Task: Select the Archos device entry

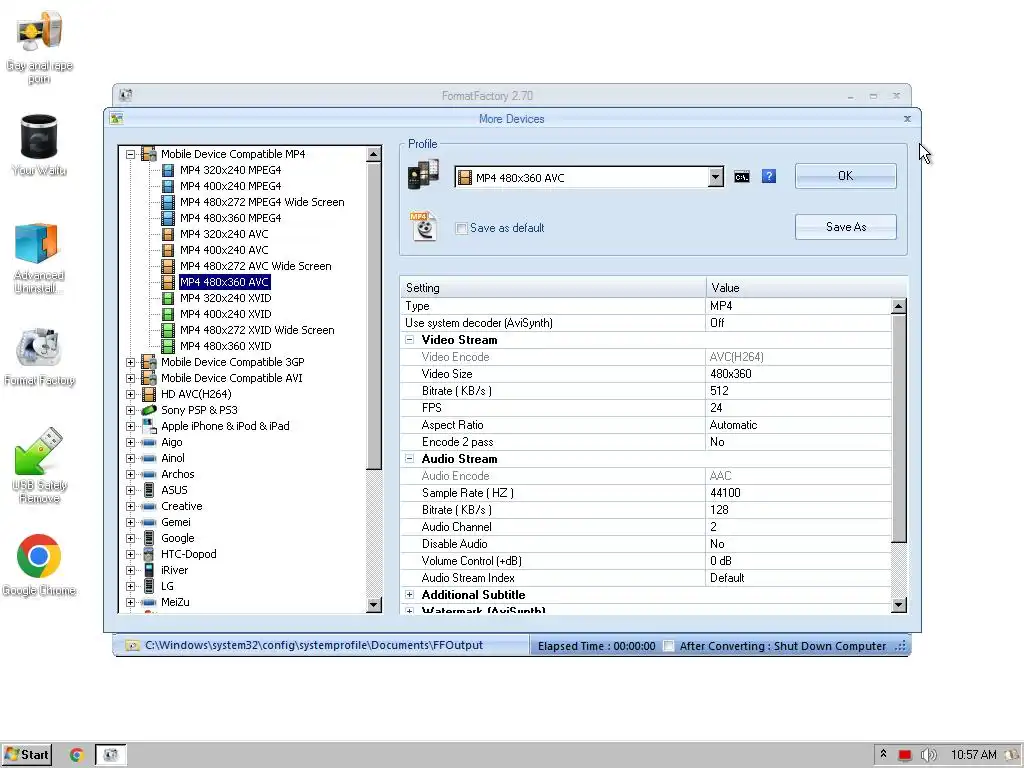Action: click(178, 474)
